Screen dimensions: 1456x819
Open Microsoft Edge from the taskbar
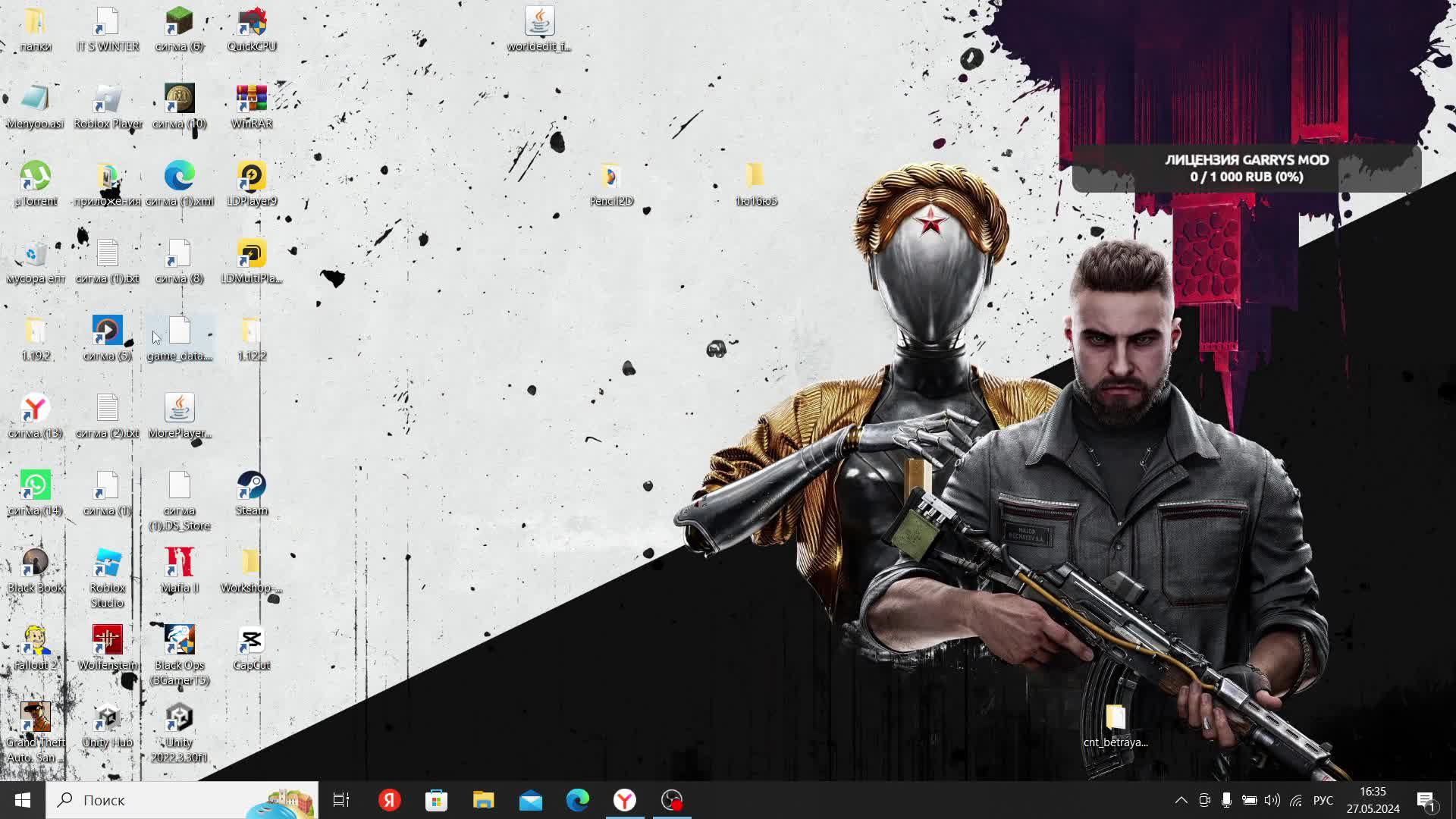(x=578, y=800)
